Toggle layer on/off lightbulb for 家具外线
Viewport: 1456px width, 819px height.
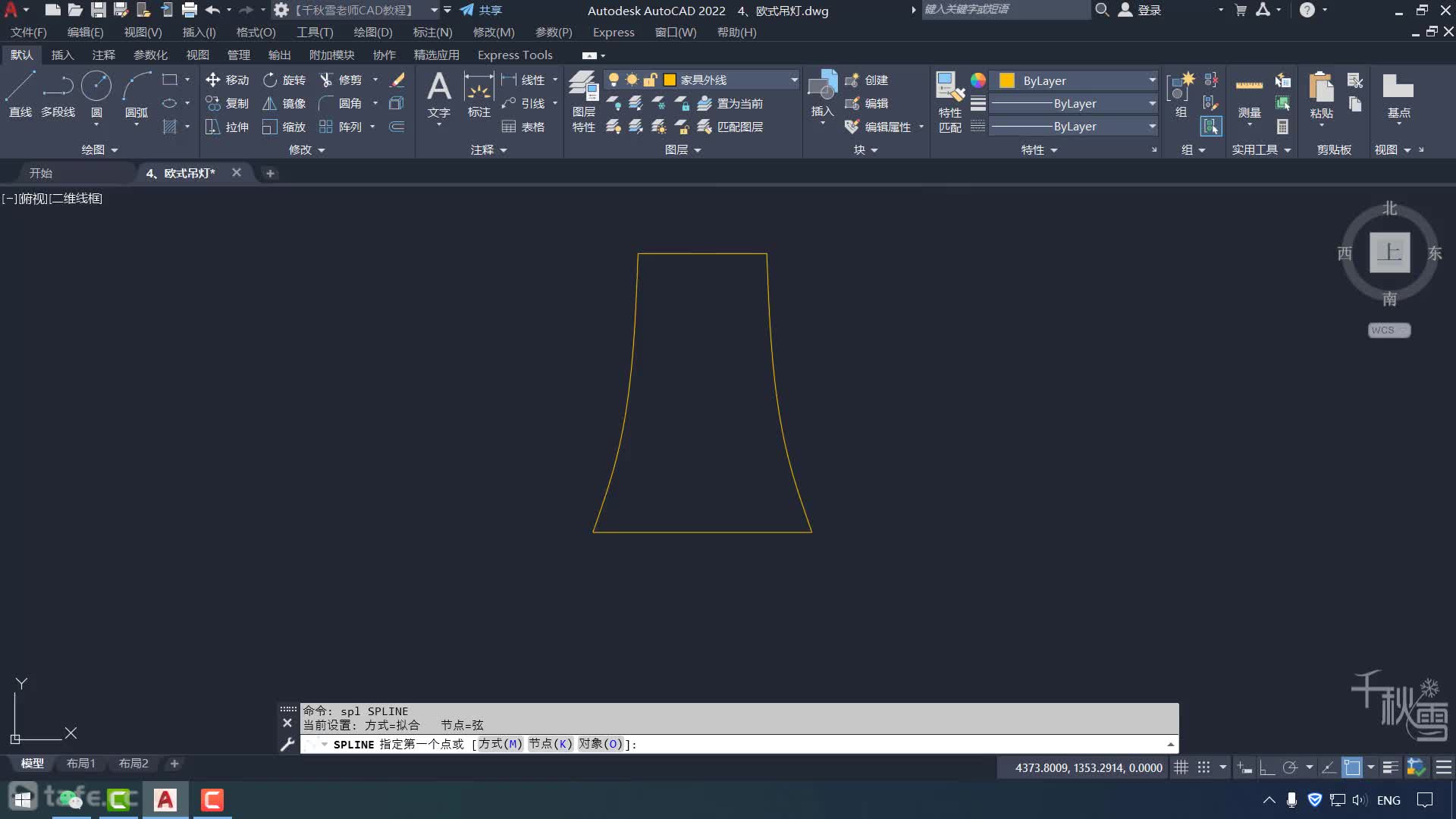click(613, 80)
